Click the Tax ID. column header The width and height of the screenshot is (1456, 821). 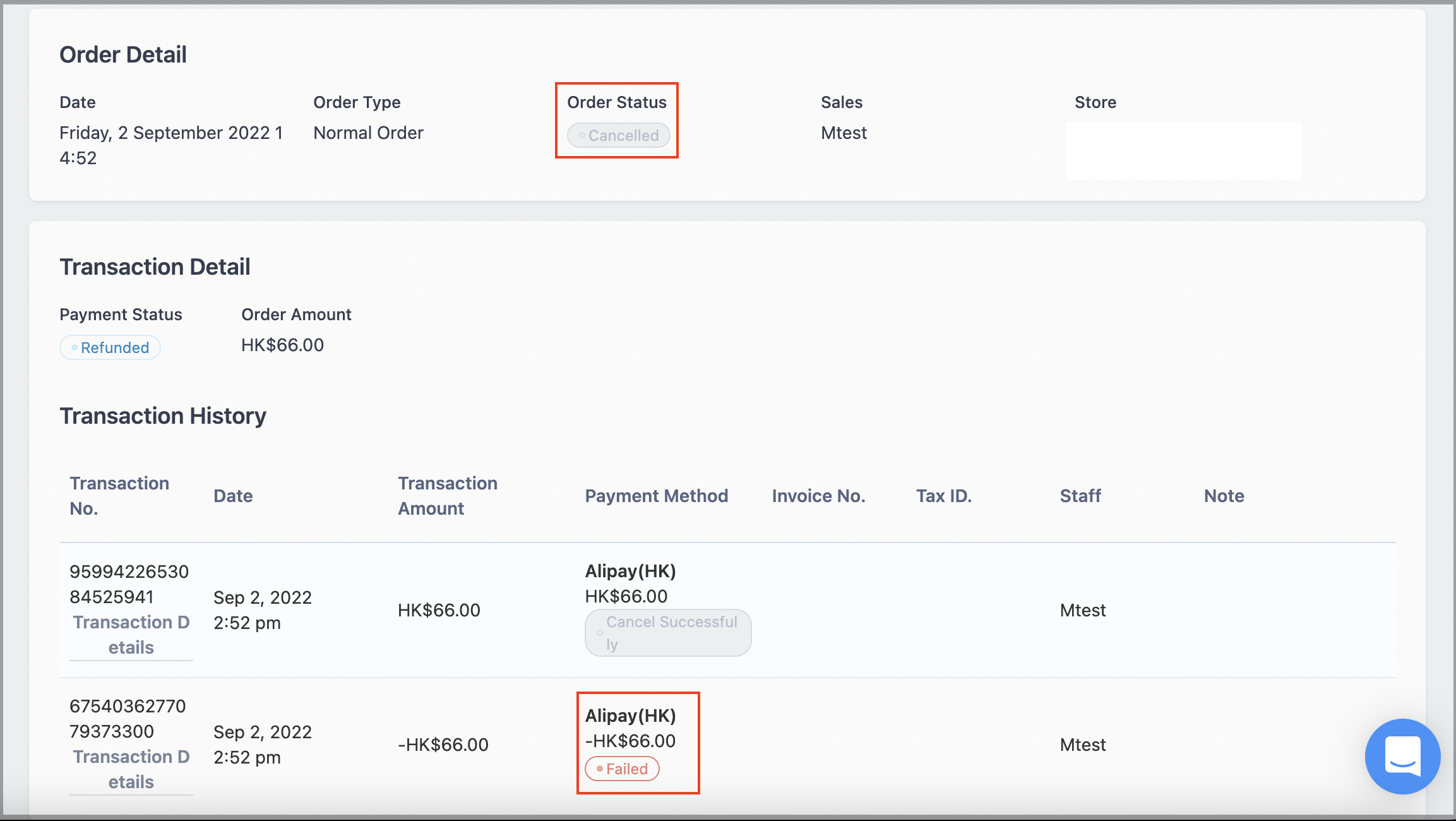tap(944, 496)
